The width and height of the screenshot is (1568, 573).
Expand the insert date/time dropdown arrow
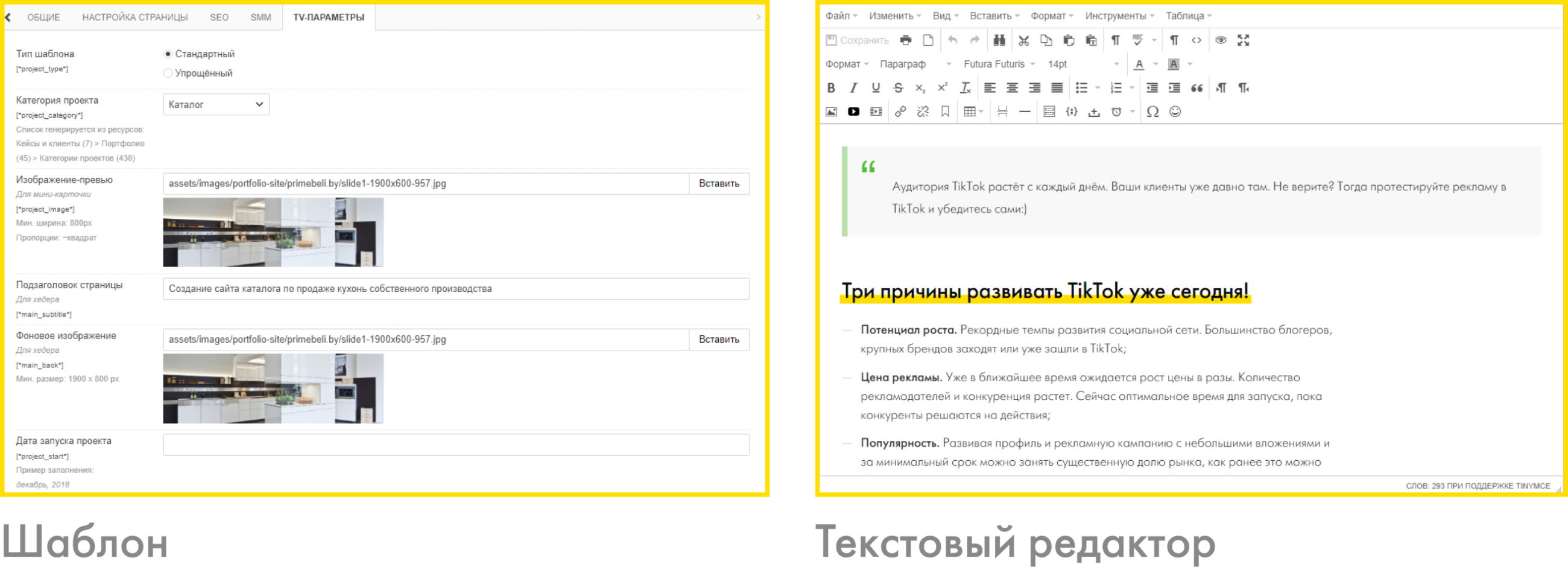tap(1132, 112)
